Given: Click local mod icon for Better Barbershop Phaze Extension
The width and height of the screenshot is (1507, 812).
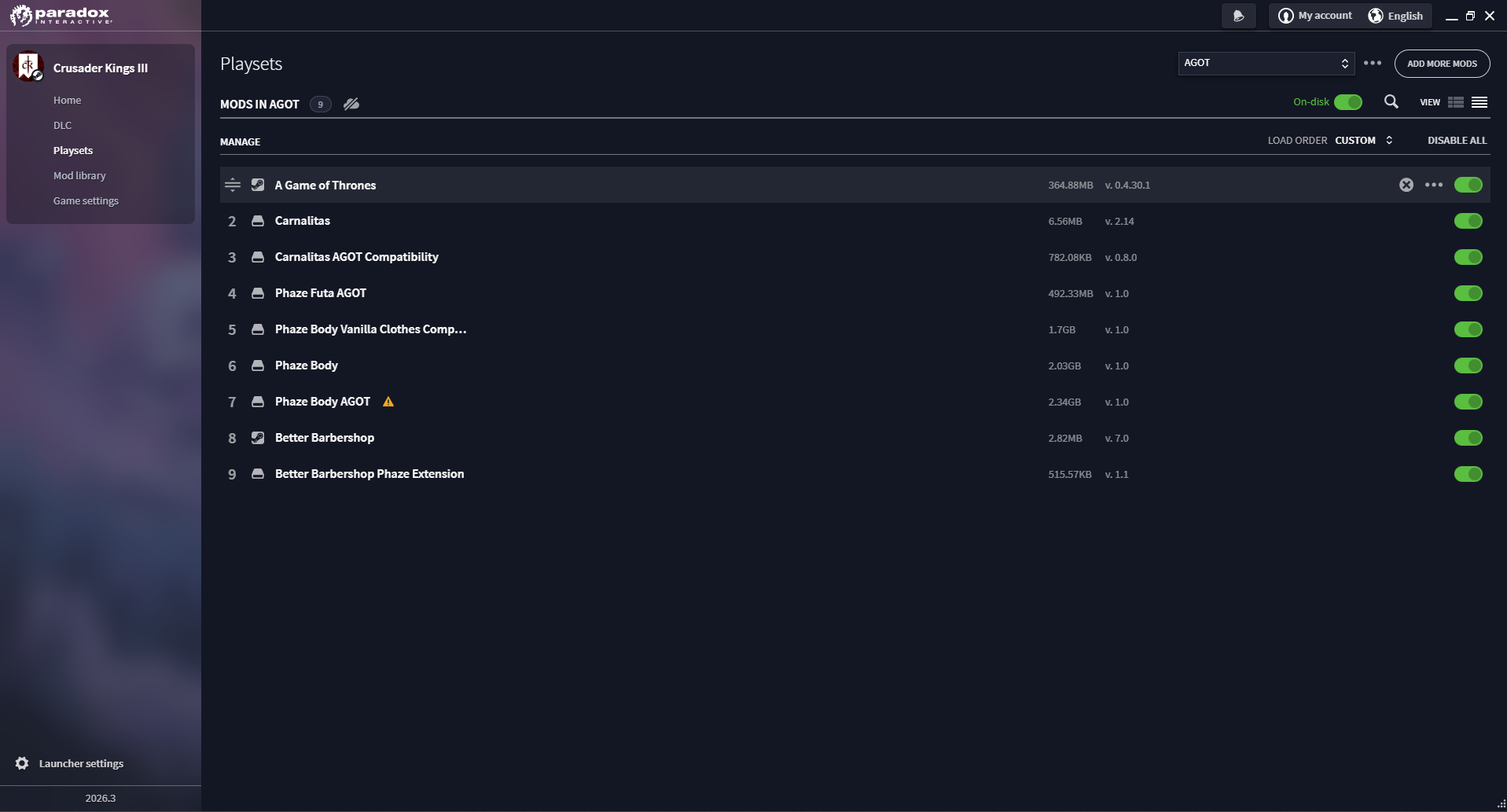Looking at the screenshot, I should click(x=258, y=474).
